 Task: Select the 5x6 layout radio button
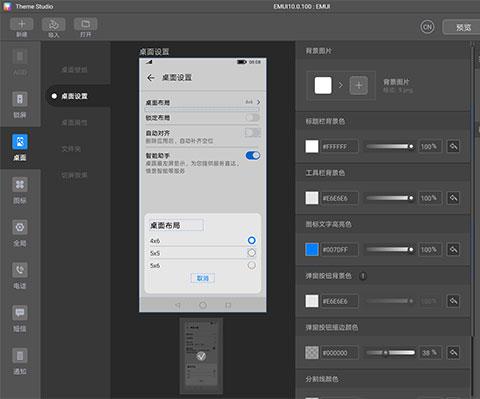tap(252, 265)
